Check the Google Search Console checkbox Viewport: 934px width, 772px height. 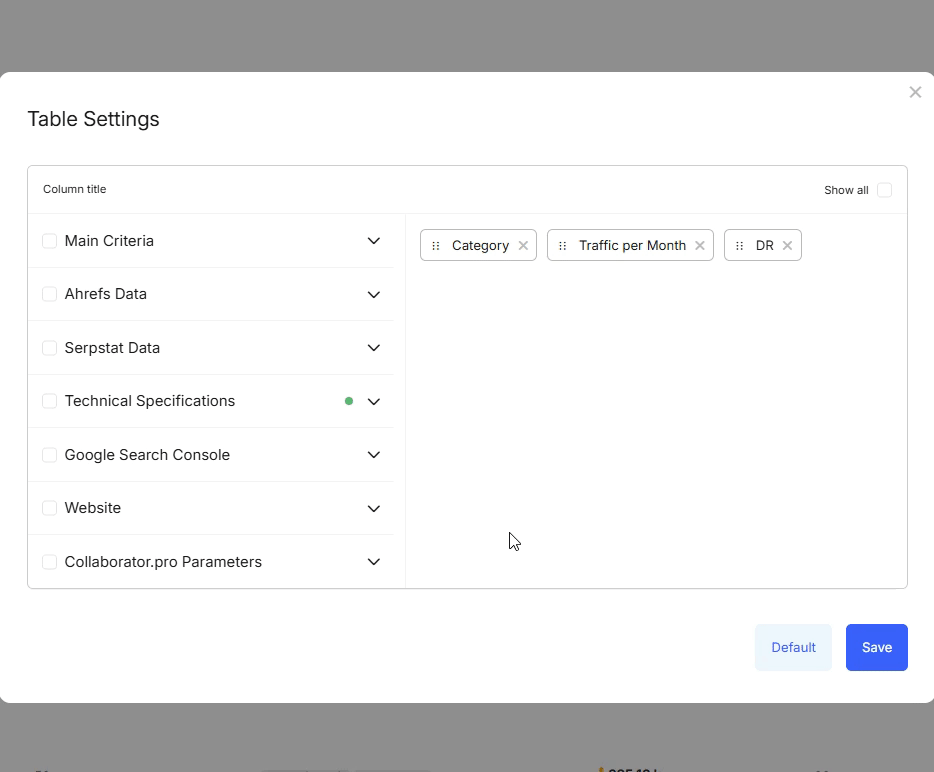pyautogui.click(x=49, y=454)
